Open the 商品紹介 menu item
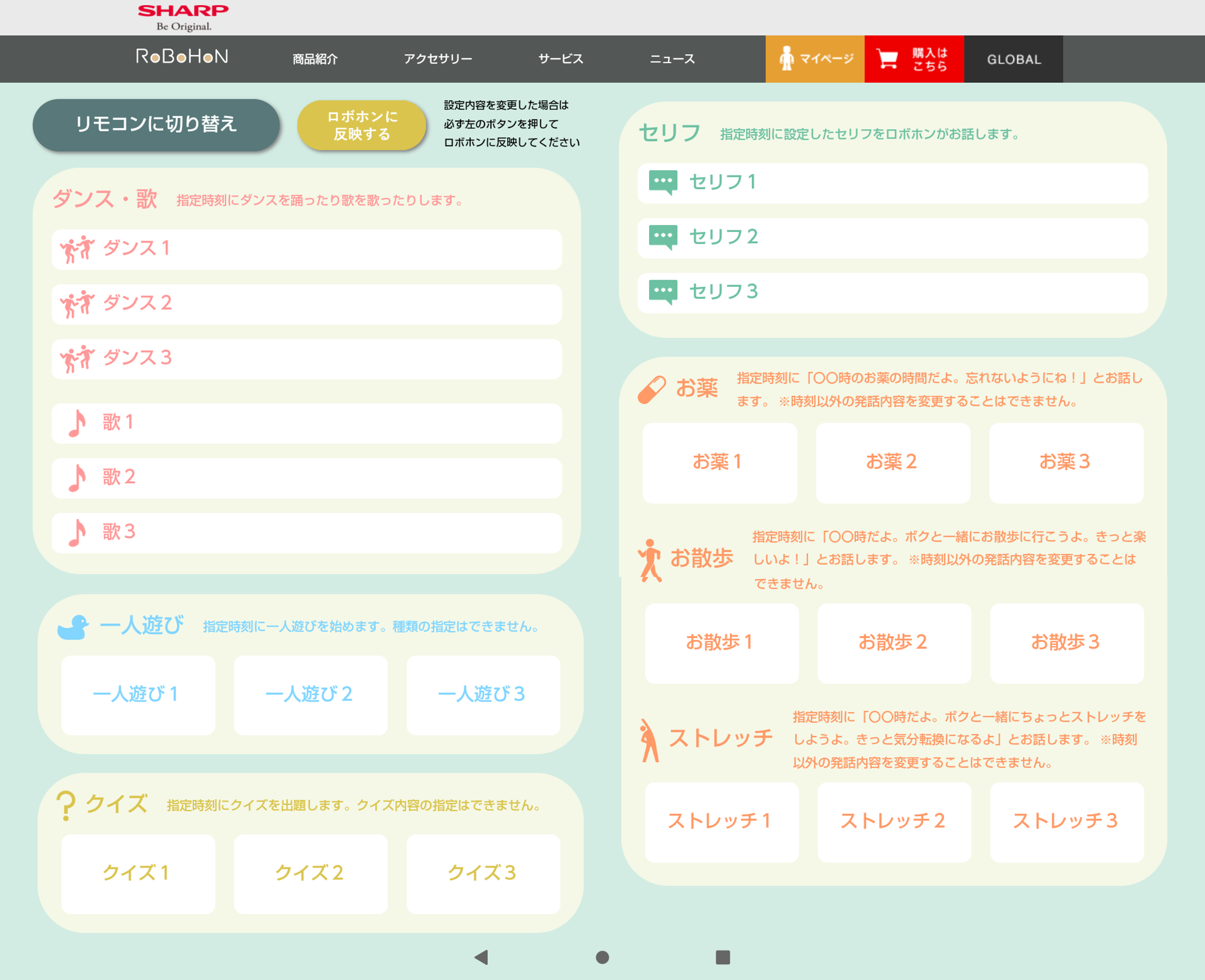Screen dimensions: 1205x980 click(315, 59)
